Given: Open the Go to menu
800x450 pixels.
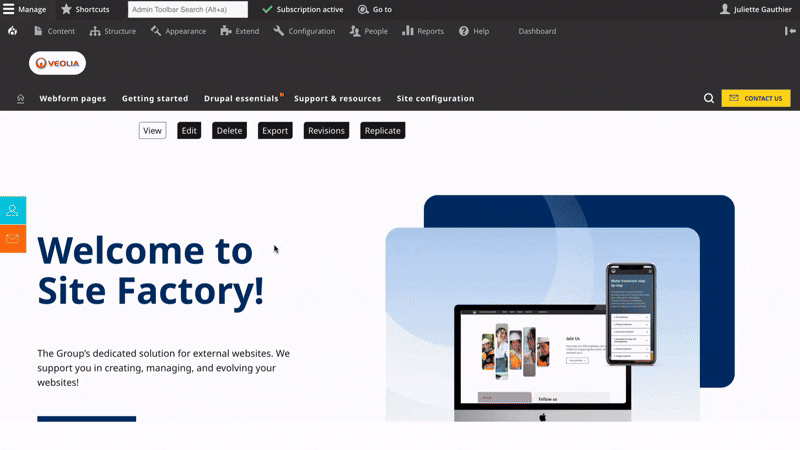Looking at the screenshot, I should point(375,9).
